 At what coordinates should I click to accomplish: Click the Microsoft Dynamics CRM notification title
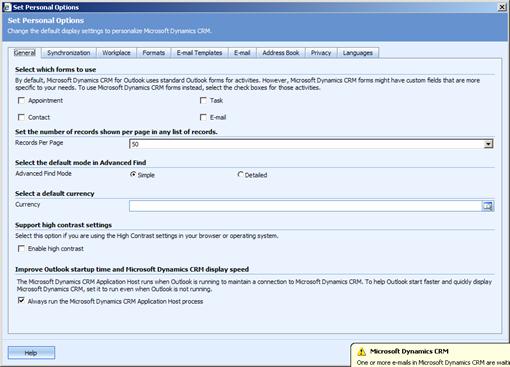409,351
